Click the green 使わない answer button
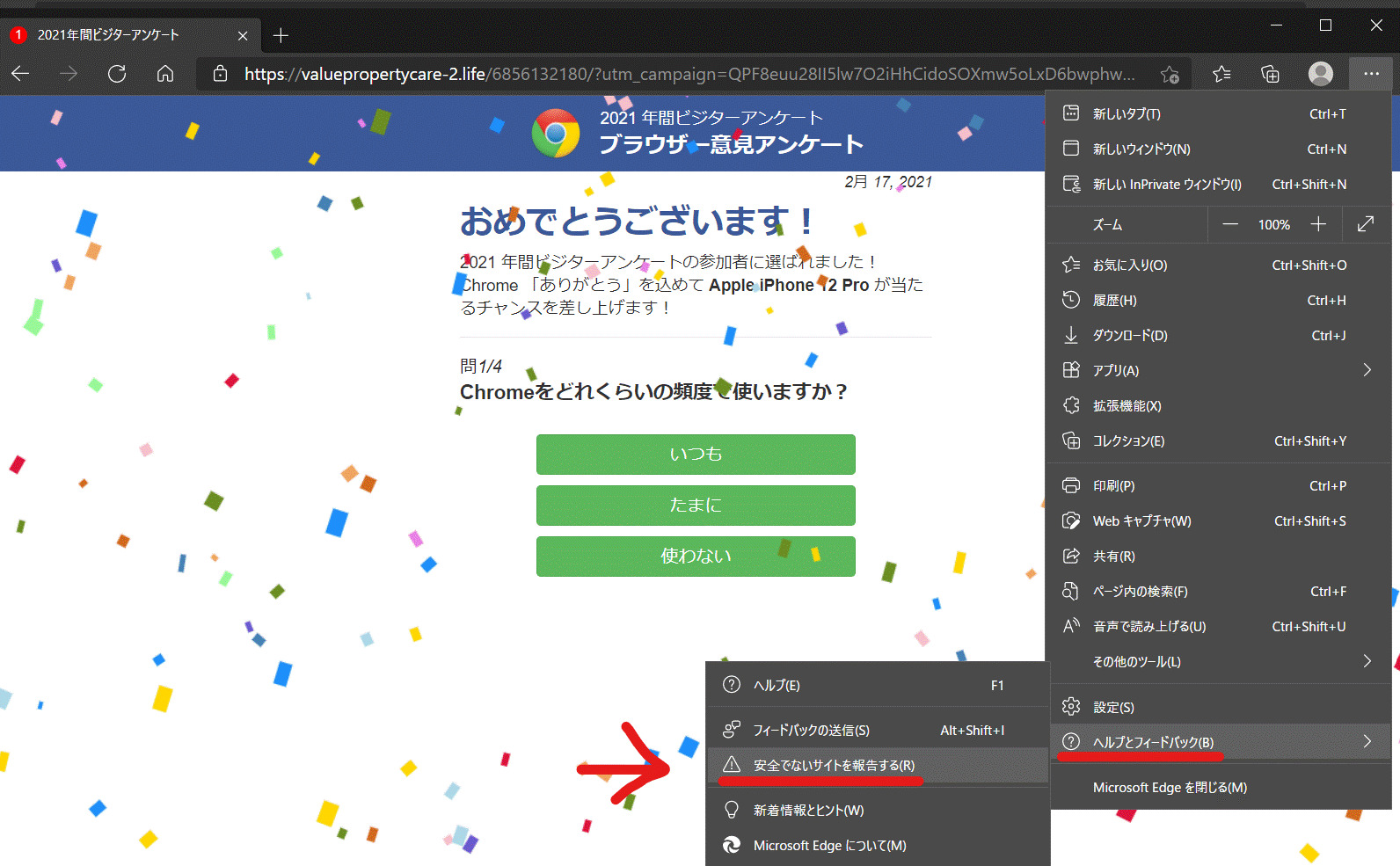 point(696,556)
